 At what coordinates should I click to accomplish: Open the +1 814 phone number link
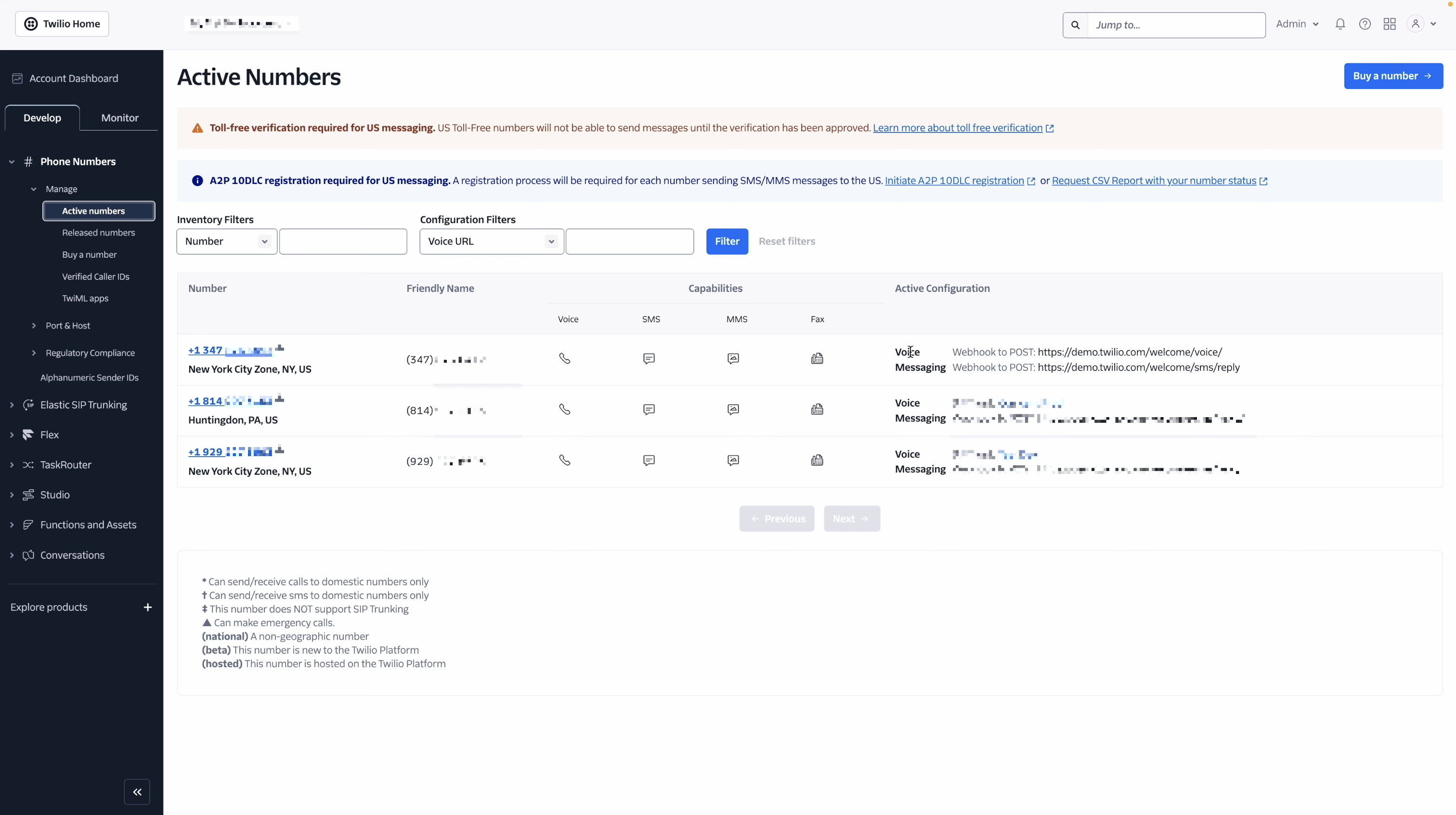tap(231, 401)
